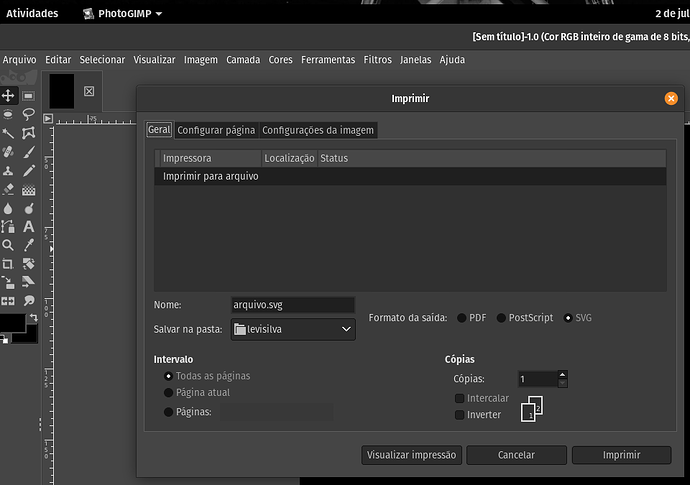This screenshot has width=690, height=485.
Task: Select the Dodge/Burn tool
Action: click(x=29, y=208)
